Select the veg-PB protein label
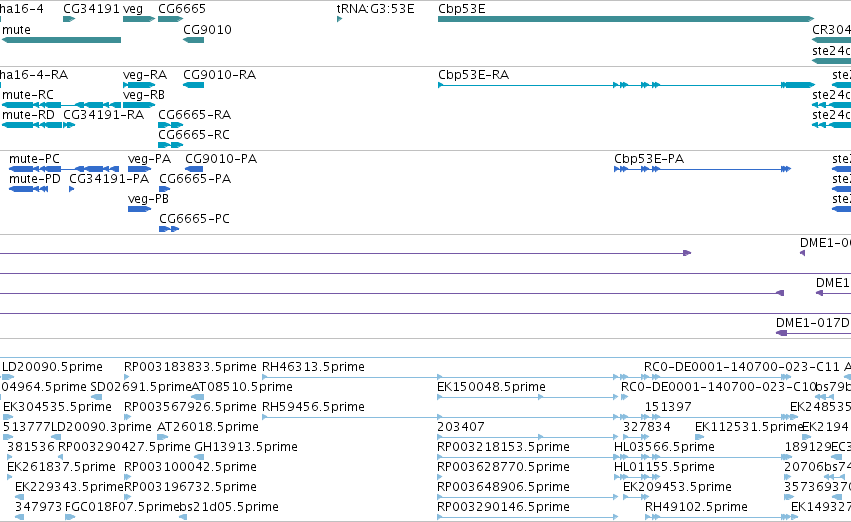This screenshot has height=522, width=851. pyautogui.click(x=148, y=199)
